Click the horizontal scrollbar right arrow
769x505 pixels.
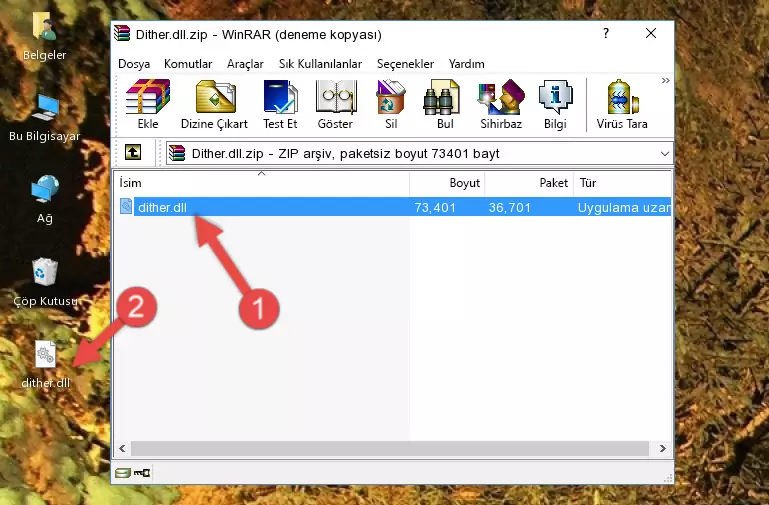pyautogui.click(x=663, y=448)
